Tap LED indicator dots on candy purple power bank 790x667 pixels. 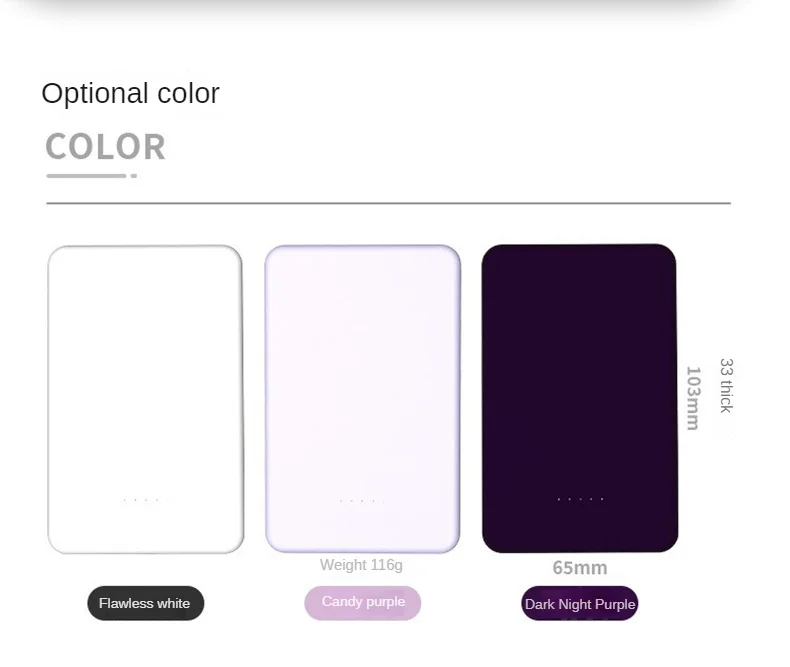pyautogui.click(x=358, y=500)
